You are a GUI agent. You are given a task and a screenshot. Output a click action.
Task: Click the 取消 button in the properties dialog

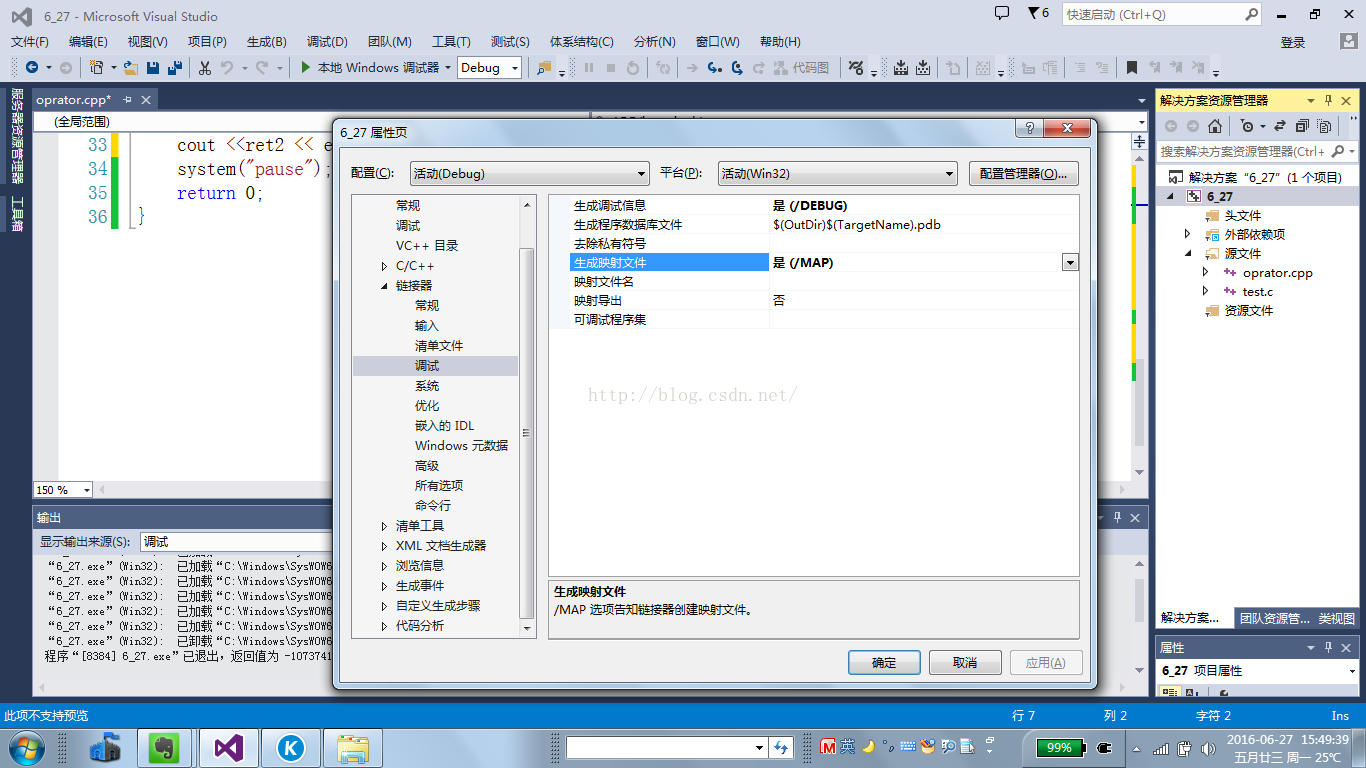965,662
